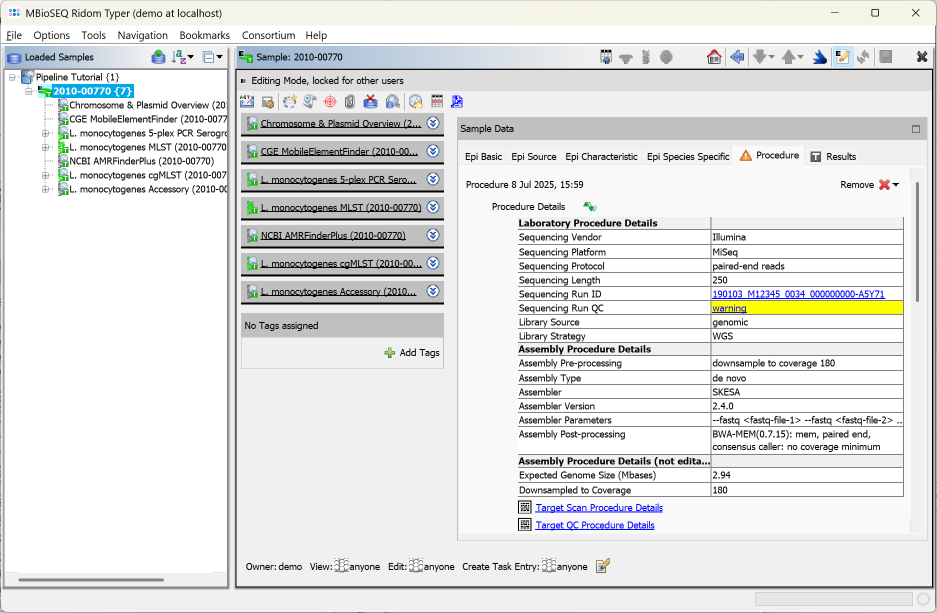The image size is (937, 613).
Task: Navigate back using the blue back arrow
Action: coord(737,57)
